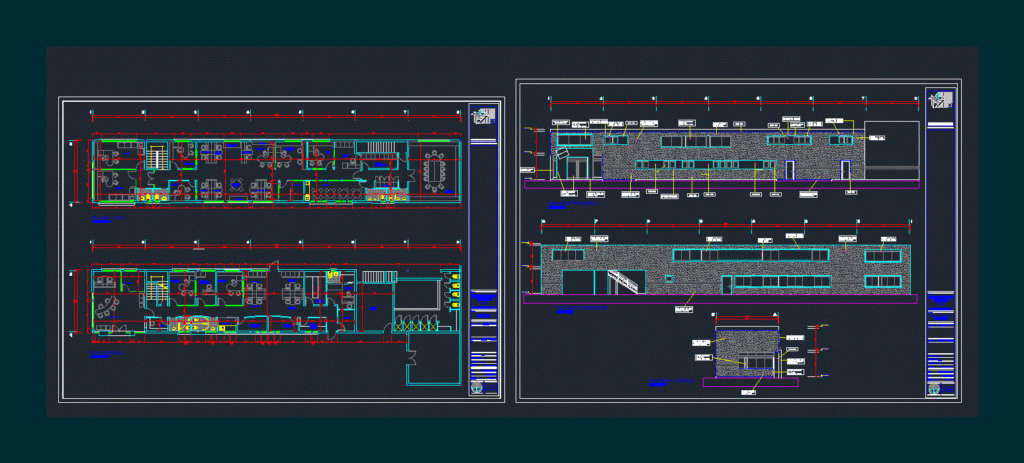
Task: Select the magenta ground base under rear elevation
Action: coord(720,299)
